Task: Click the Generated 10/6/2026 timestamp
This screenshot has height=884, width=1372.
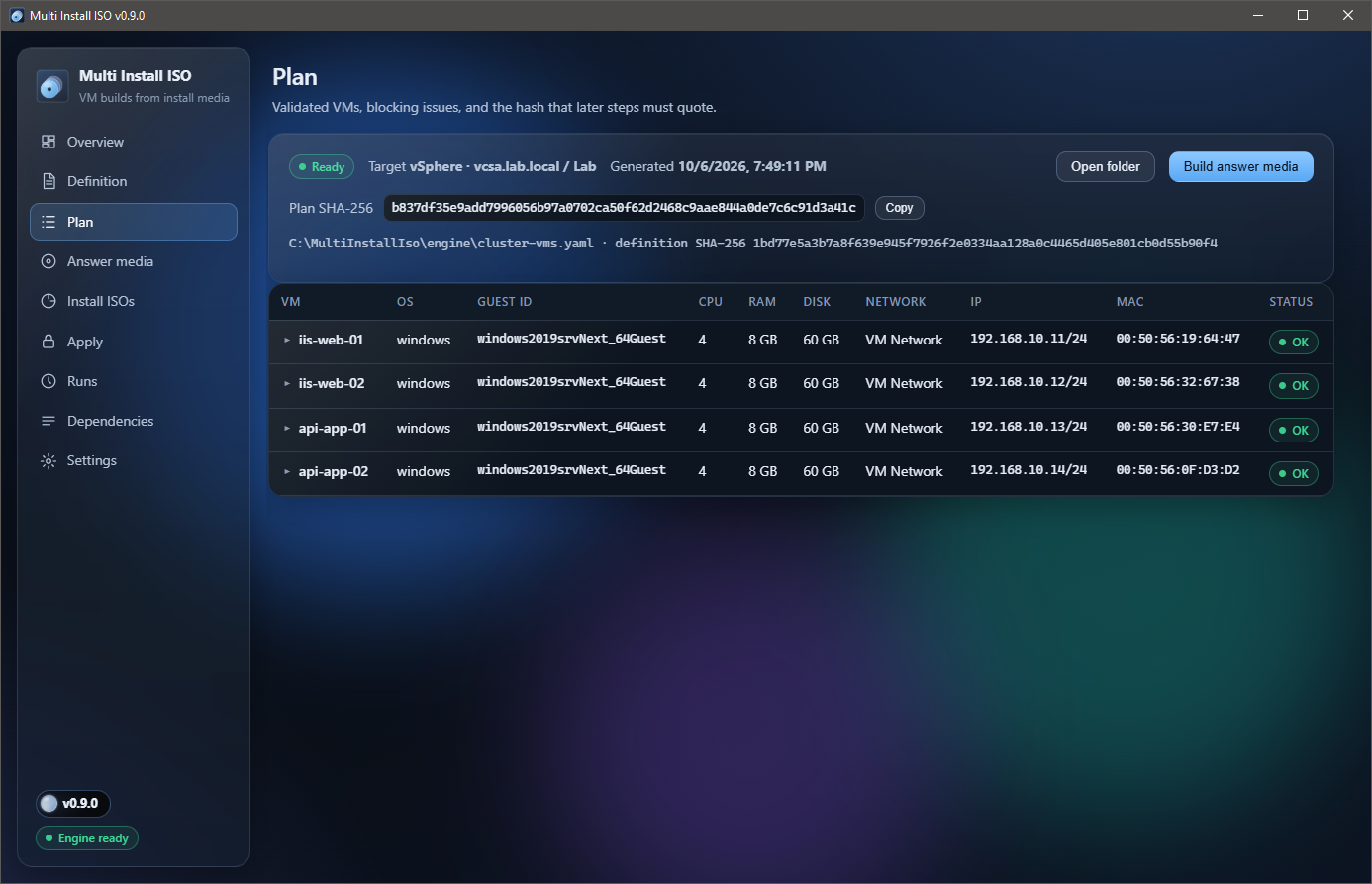Action: (x=718, y=166)
